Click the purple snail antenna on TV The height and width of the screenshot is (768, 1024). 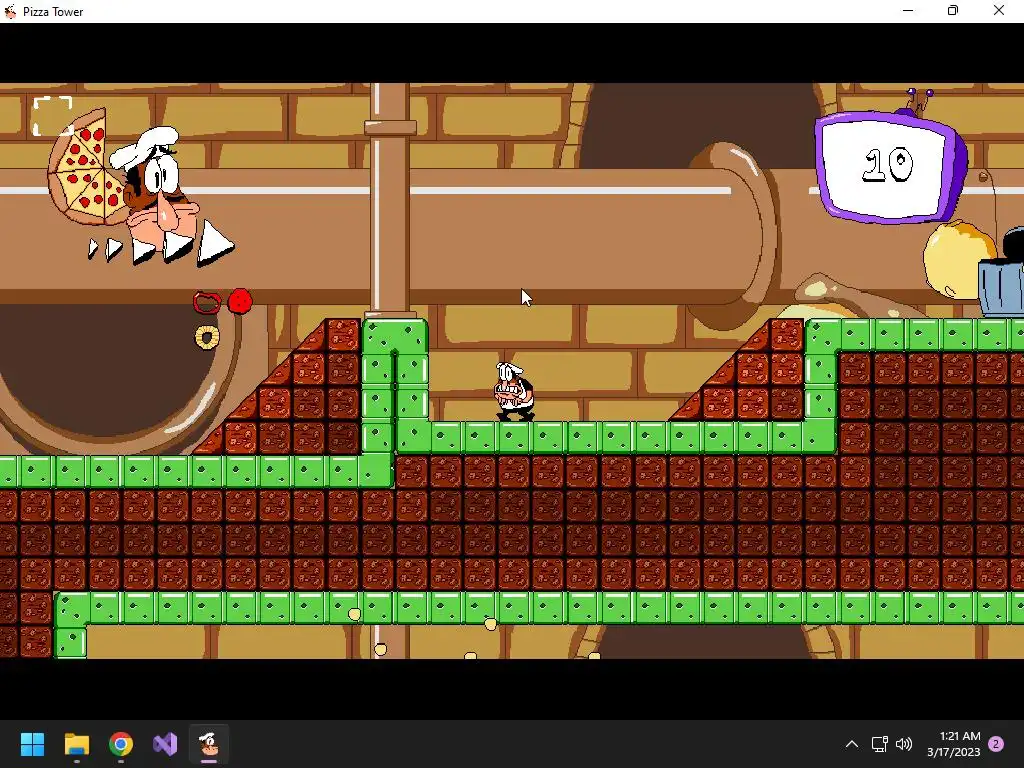920,101
